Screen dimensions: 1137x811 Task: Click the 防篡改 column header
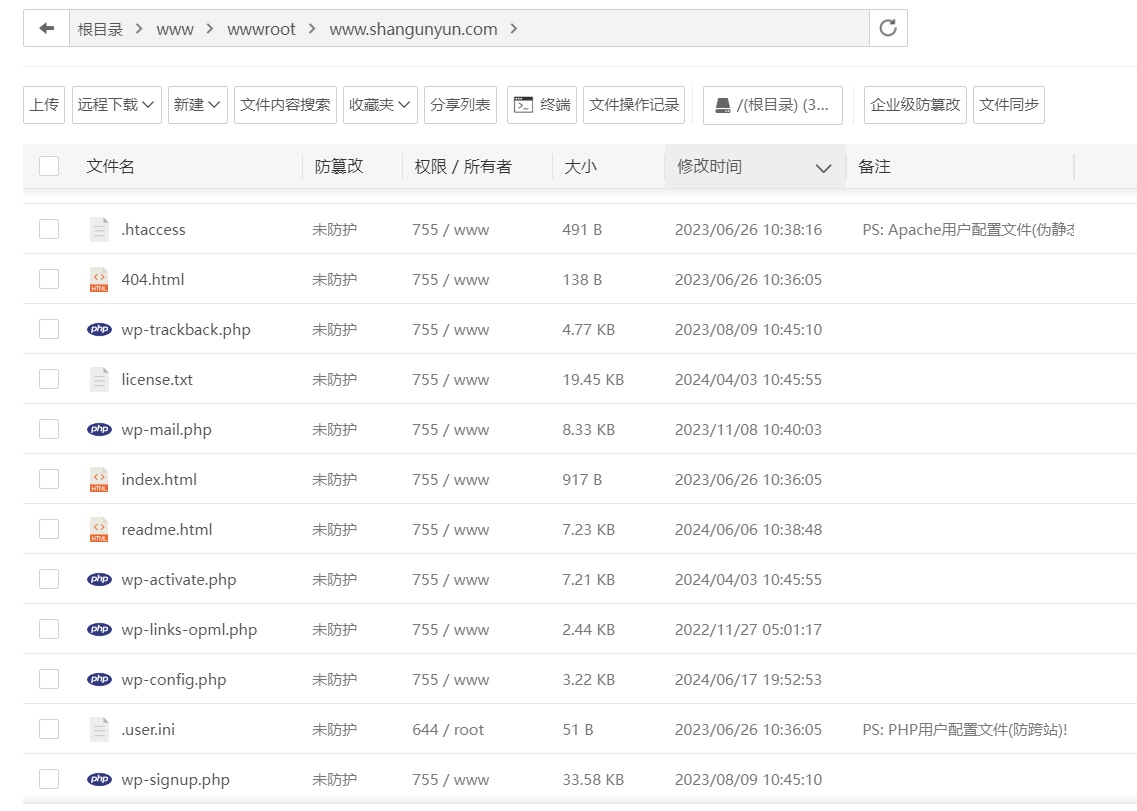click(339, 167)
